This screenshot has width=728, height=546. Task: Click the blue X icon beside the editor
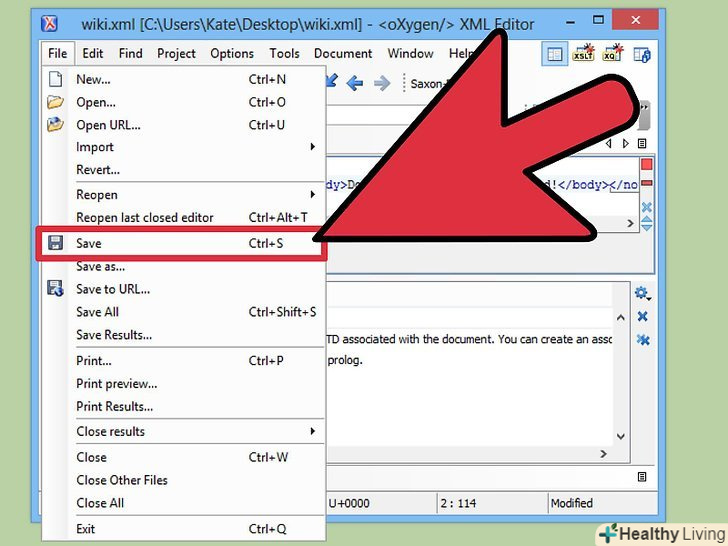pos(646,207)
